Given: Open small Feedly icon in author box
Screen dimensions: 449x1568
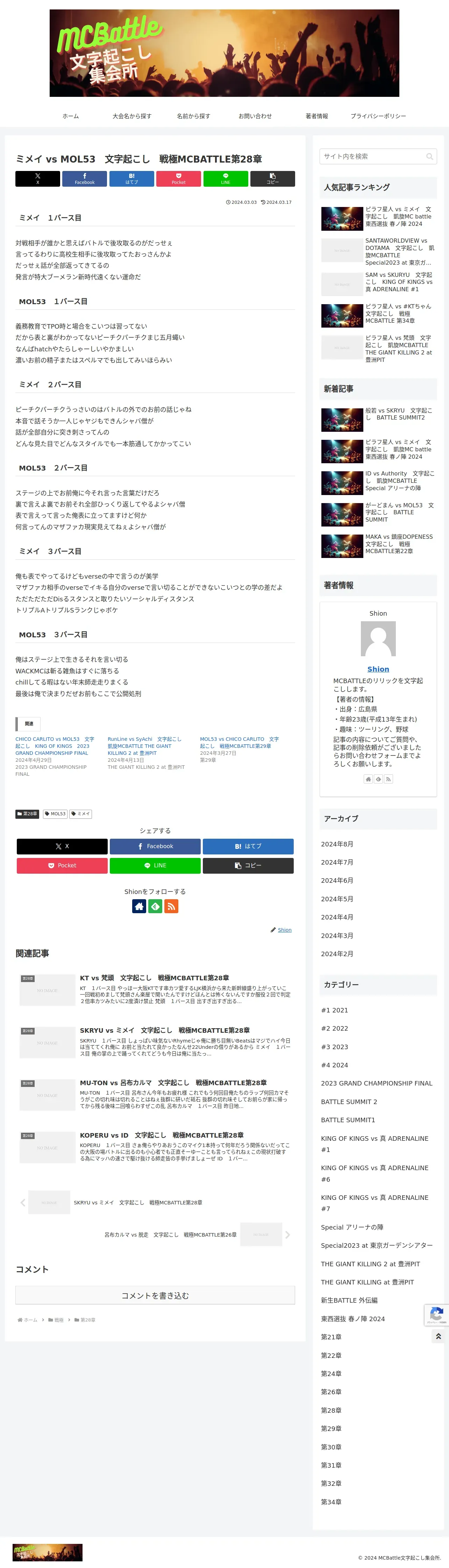Looking at the screenshot, I should point(378,779).
